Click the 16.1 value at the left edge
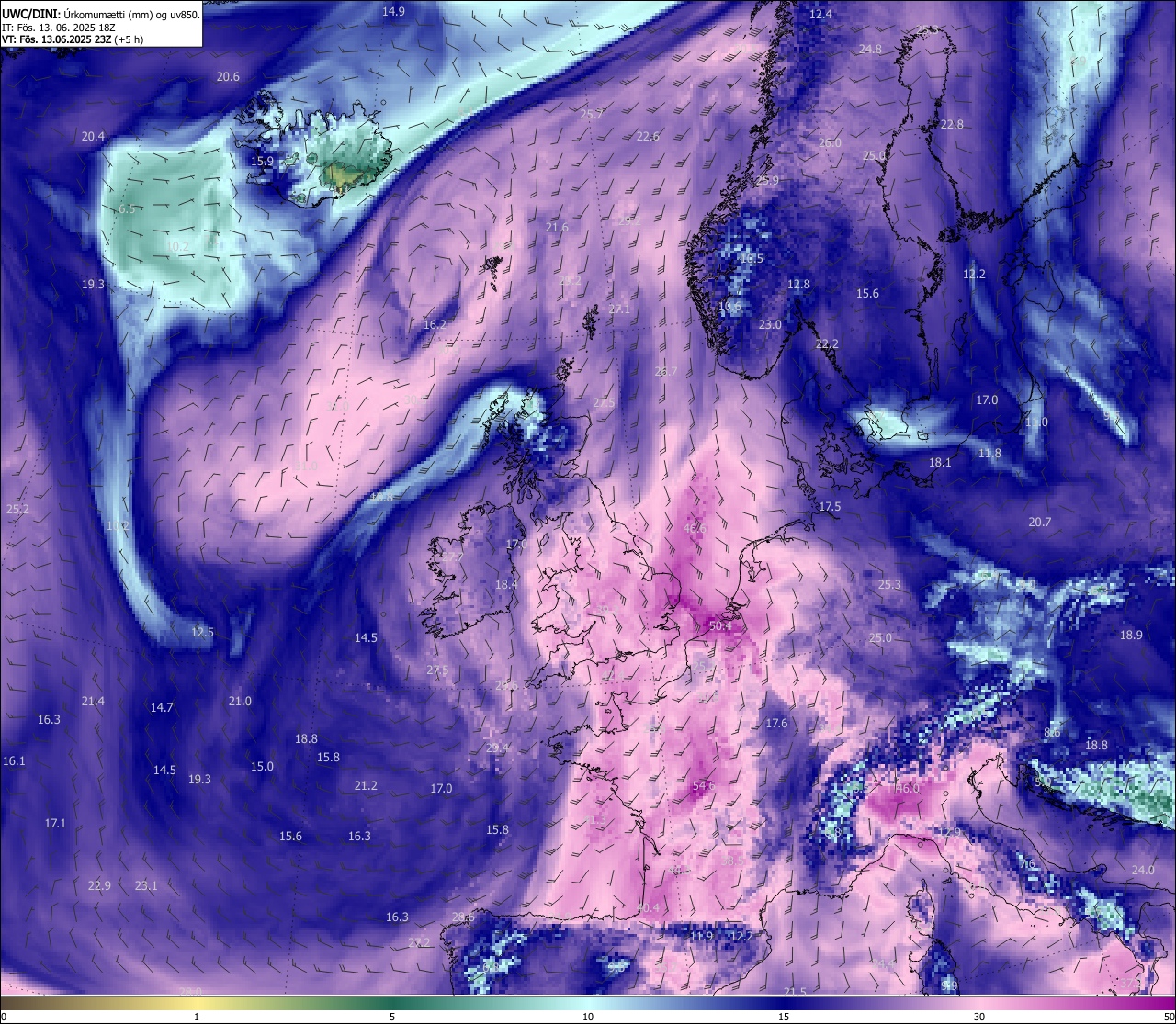 [14, 760]
